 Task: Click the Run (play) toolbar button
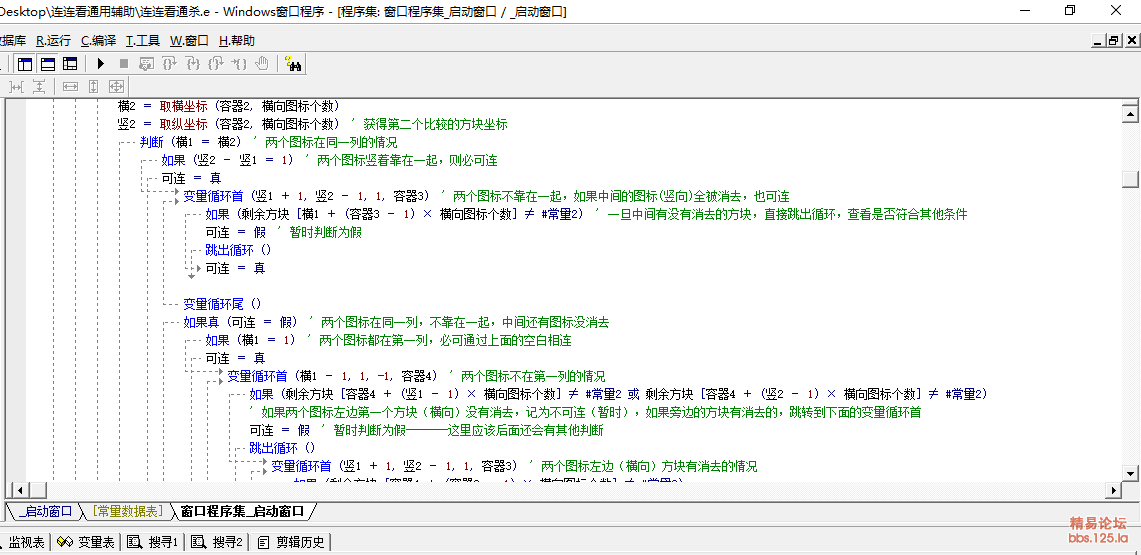coord(101,64)
